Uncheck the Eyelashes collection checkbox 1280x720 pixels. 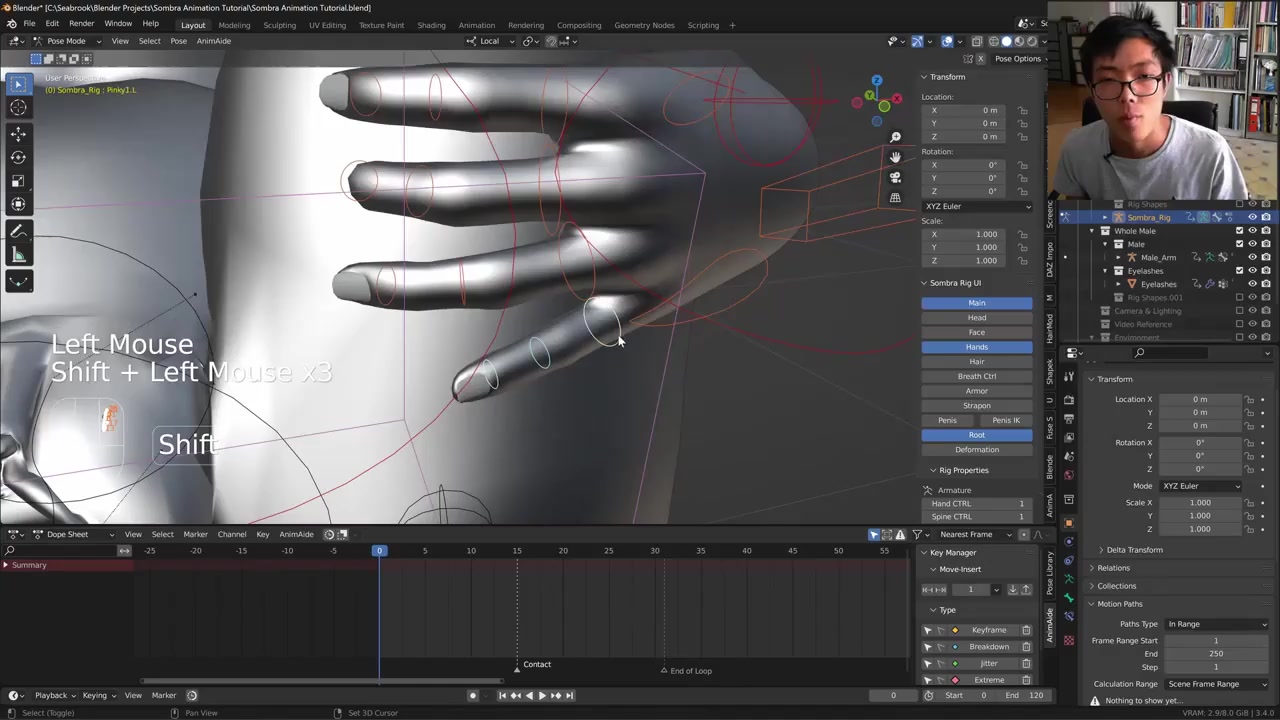click(1239, 271)
